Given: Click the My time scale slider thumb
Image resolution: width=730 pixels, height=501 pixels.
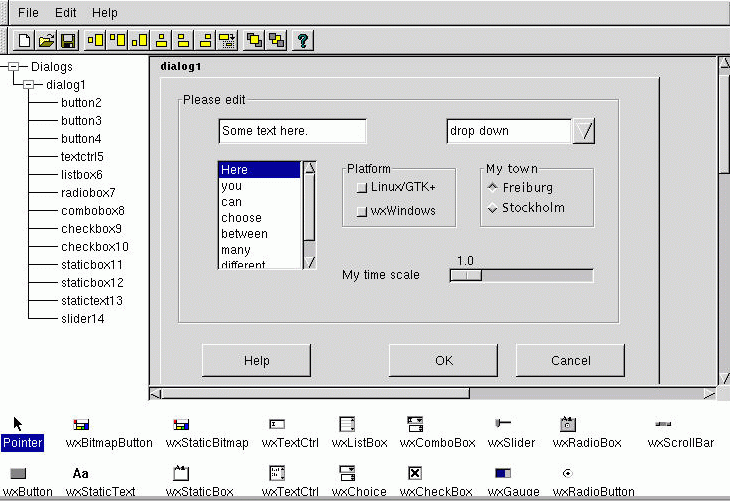Looking at the screenshot, I should (x=466, y=275).
